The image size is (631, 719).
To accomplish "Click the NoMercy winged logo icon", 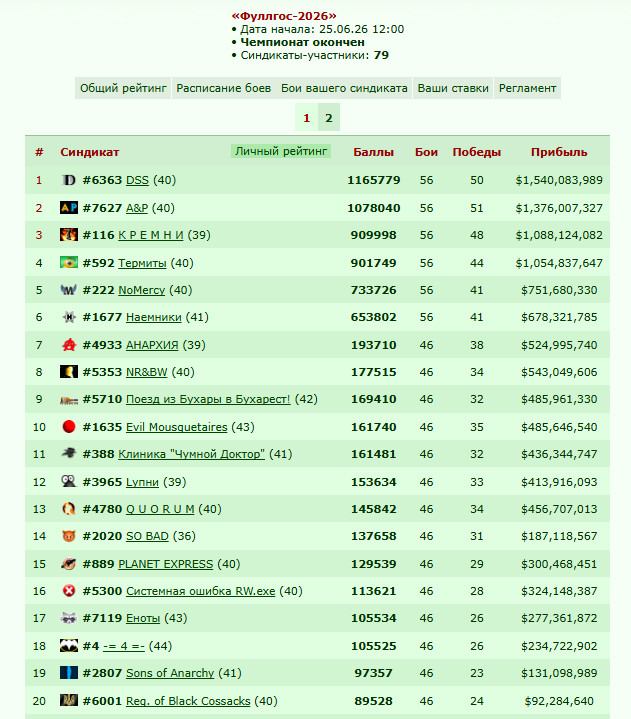I will point(69,290).
